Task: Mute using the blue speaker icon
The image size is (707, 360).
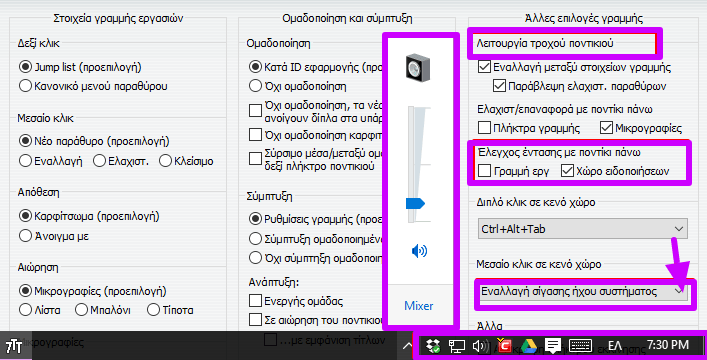Action: point(419,251)
